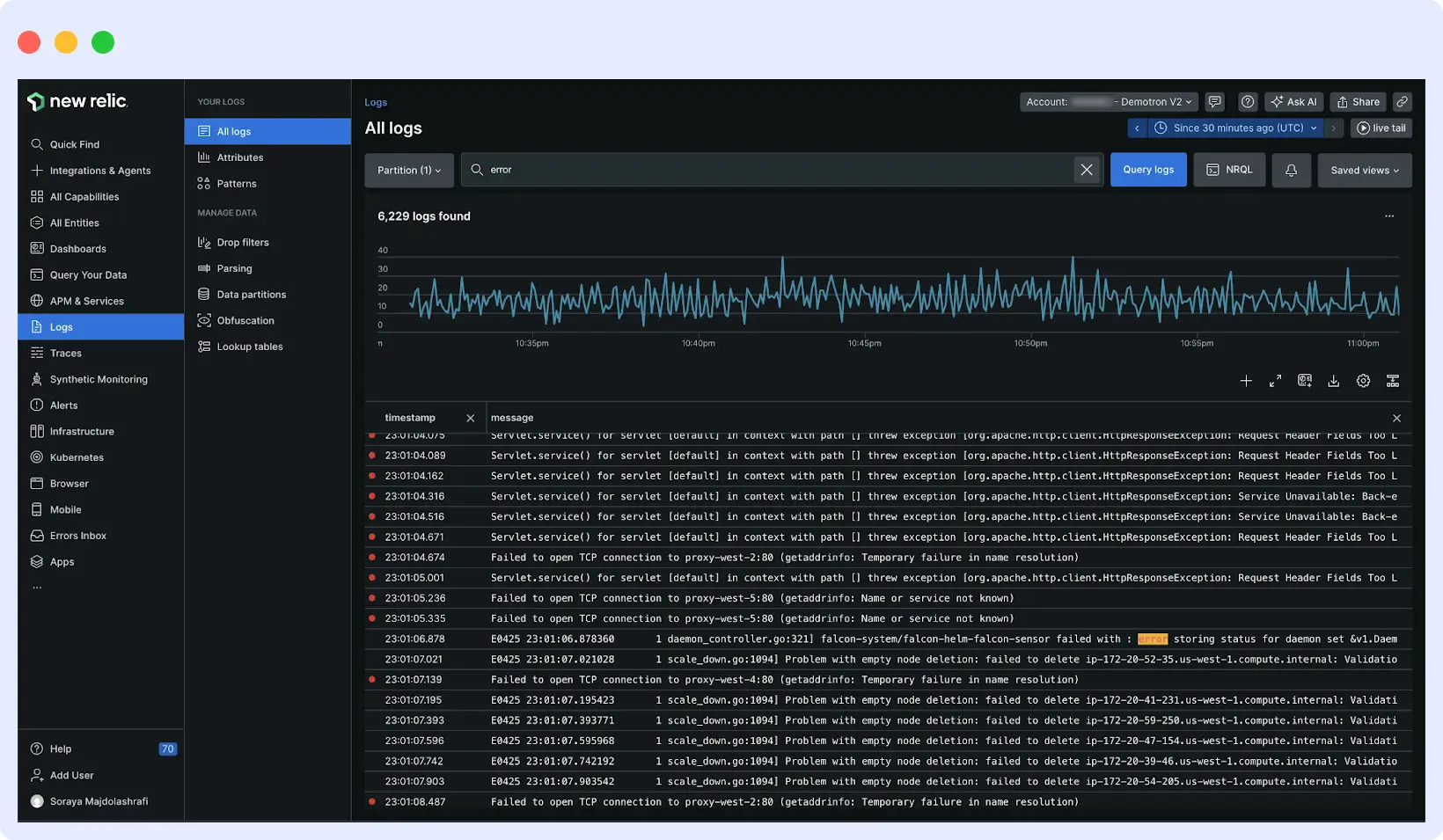Image resolution: width=1443 pixels, height=840 pixels.
Task: Click the add to dashboard chart icon
Action: [x=1304, y=381]
